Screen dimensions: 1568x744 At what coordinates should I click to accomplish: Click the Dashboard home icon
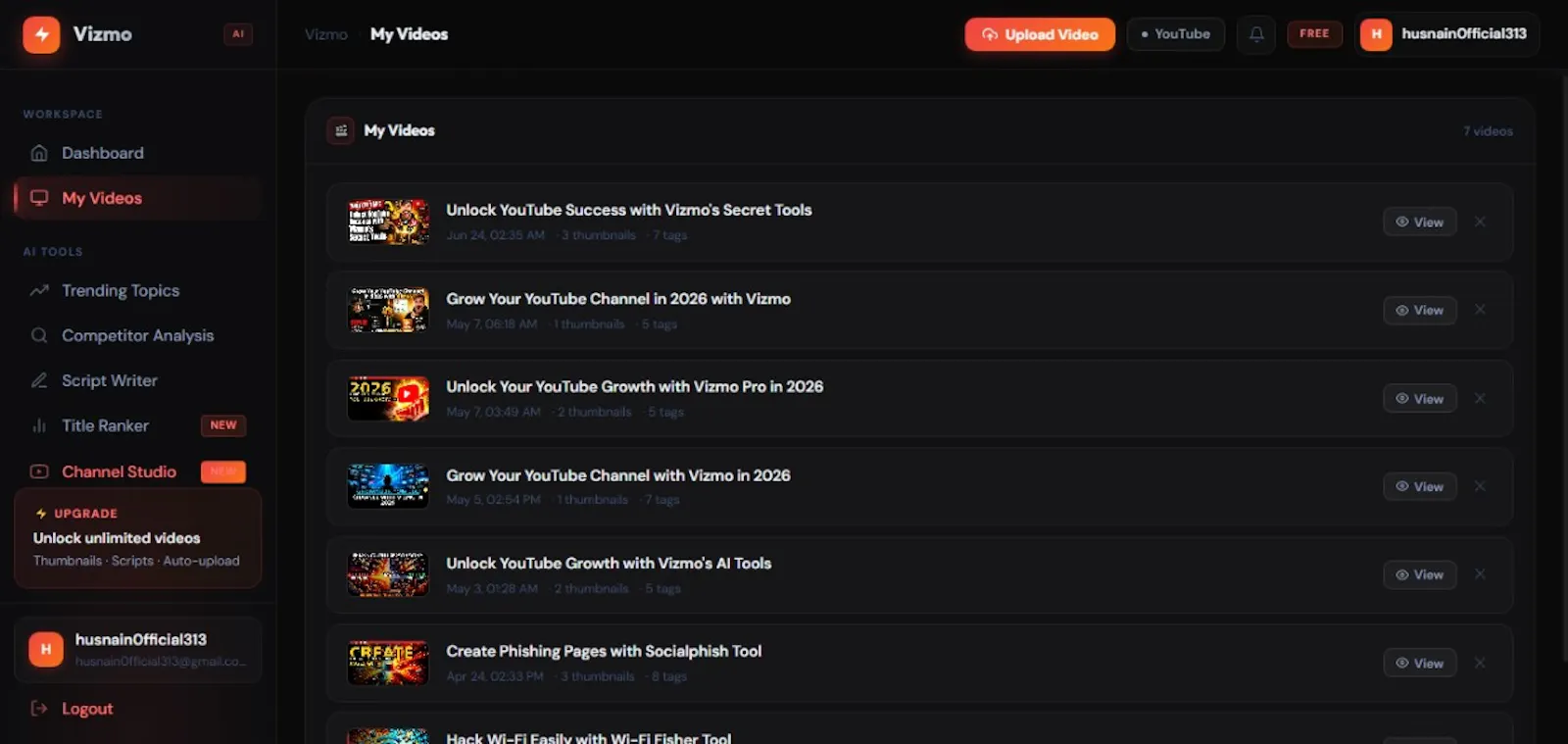[39, 153]
